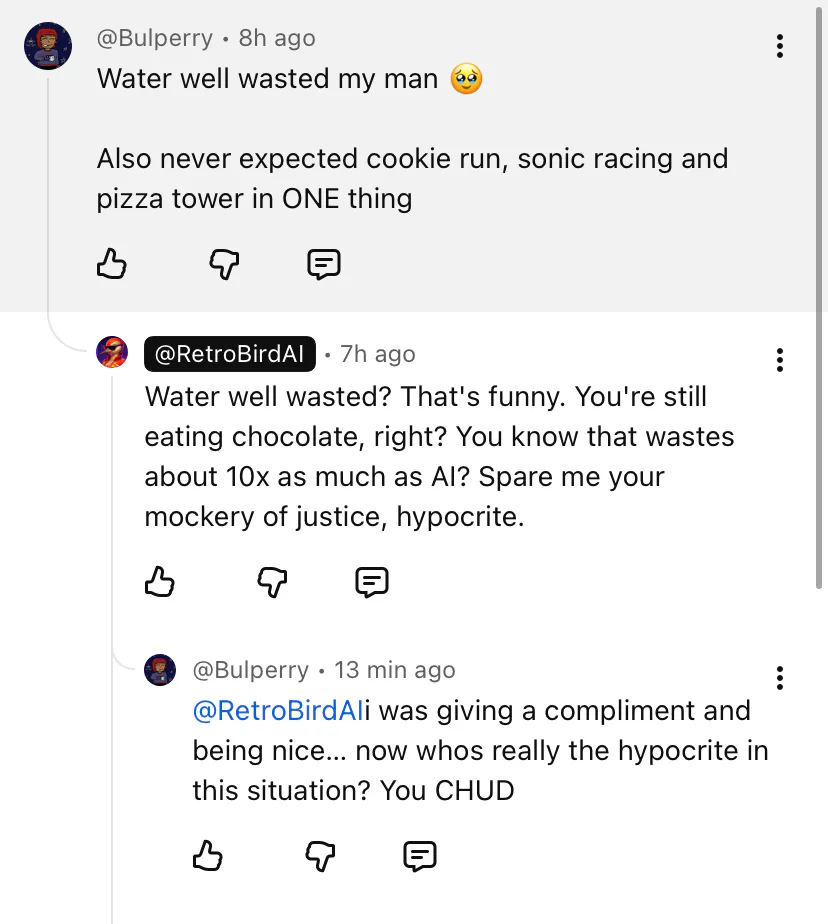The width and height of the screenshot is (828, 924).
Task: Click Bulperry's small avatar on nested reply
Action: tap(160, 670)
